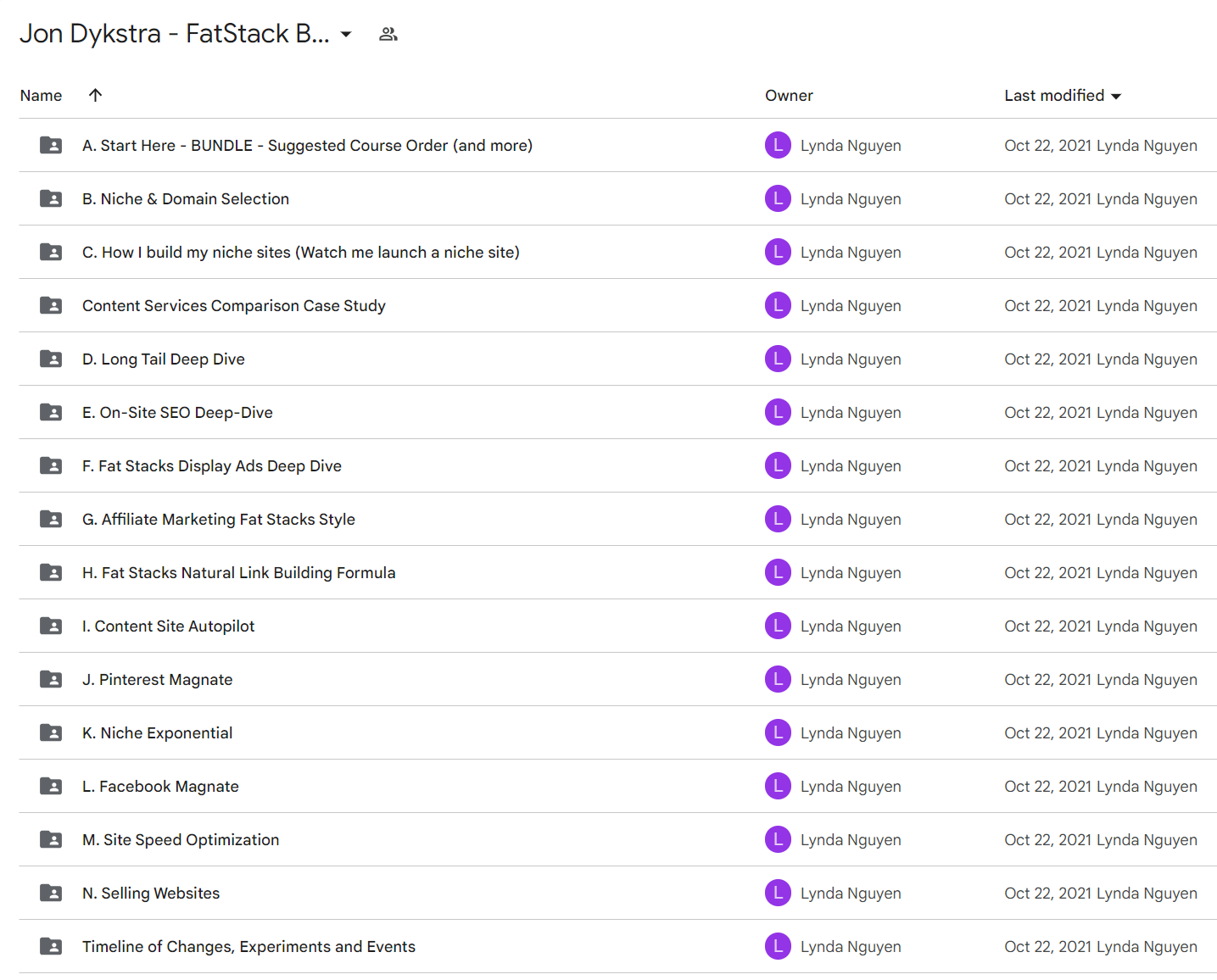Click folder icon for L. Facebook Magnate

[x=51, y=786]
